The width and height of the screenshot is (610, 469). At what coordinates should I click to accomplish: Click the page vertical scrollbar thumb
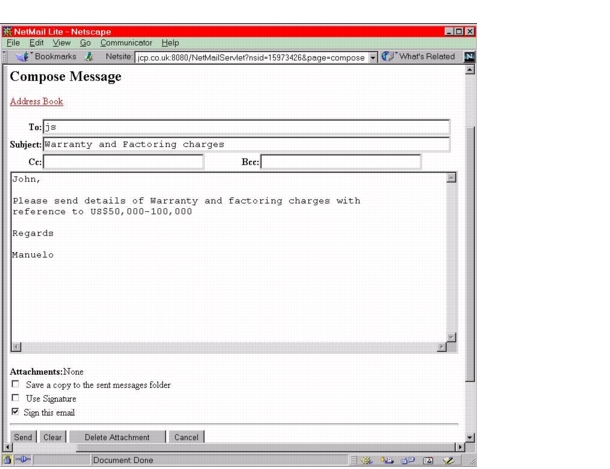(x=470, y=254)
